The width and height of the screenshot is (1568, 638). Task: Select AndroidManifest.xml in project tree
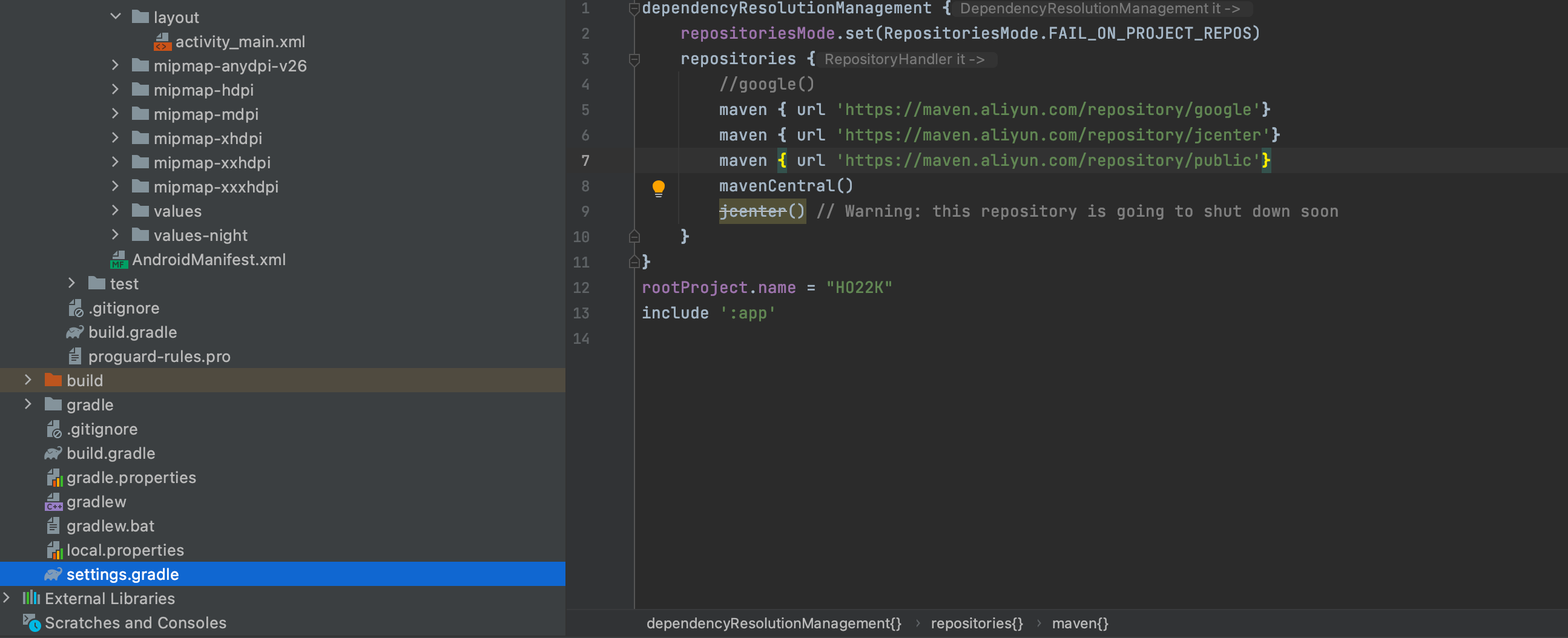[209, 259]
